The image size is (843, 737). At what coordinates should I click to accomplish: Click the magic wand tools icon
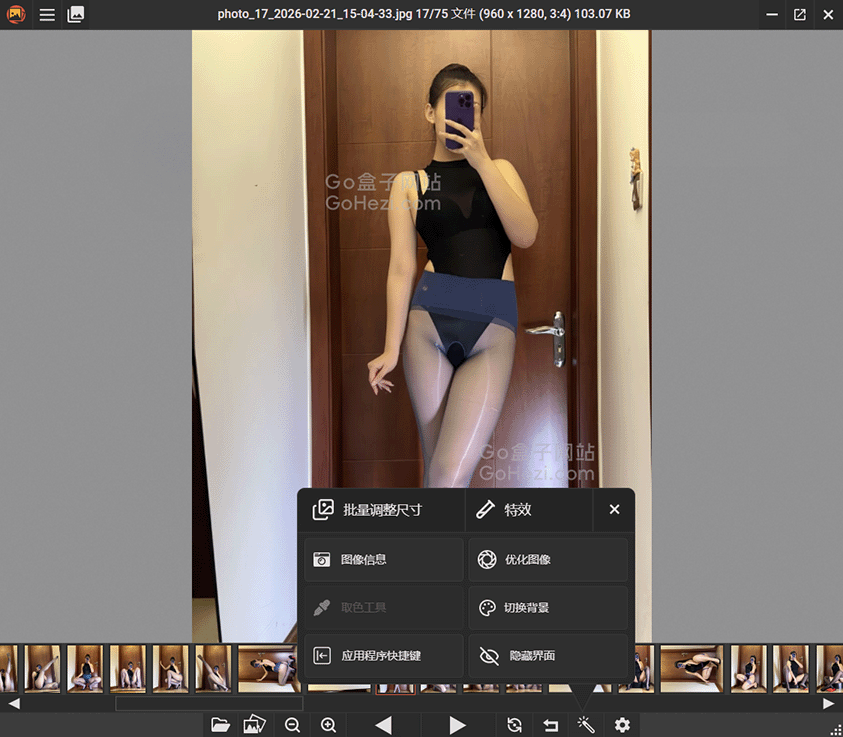[586, 725]
